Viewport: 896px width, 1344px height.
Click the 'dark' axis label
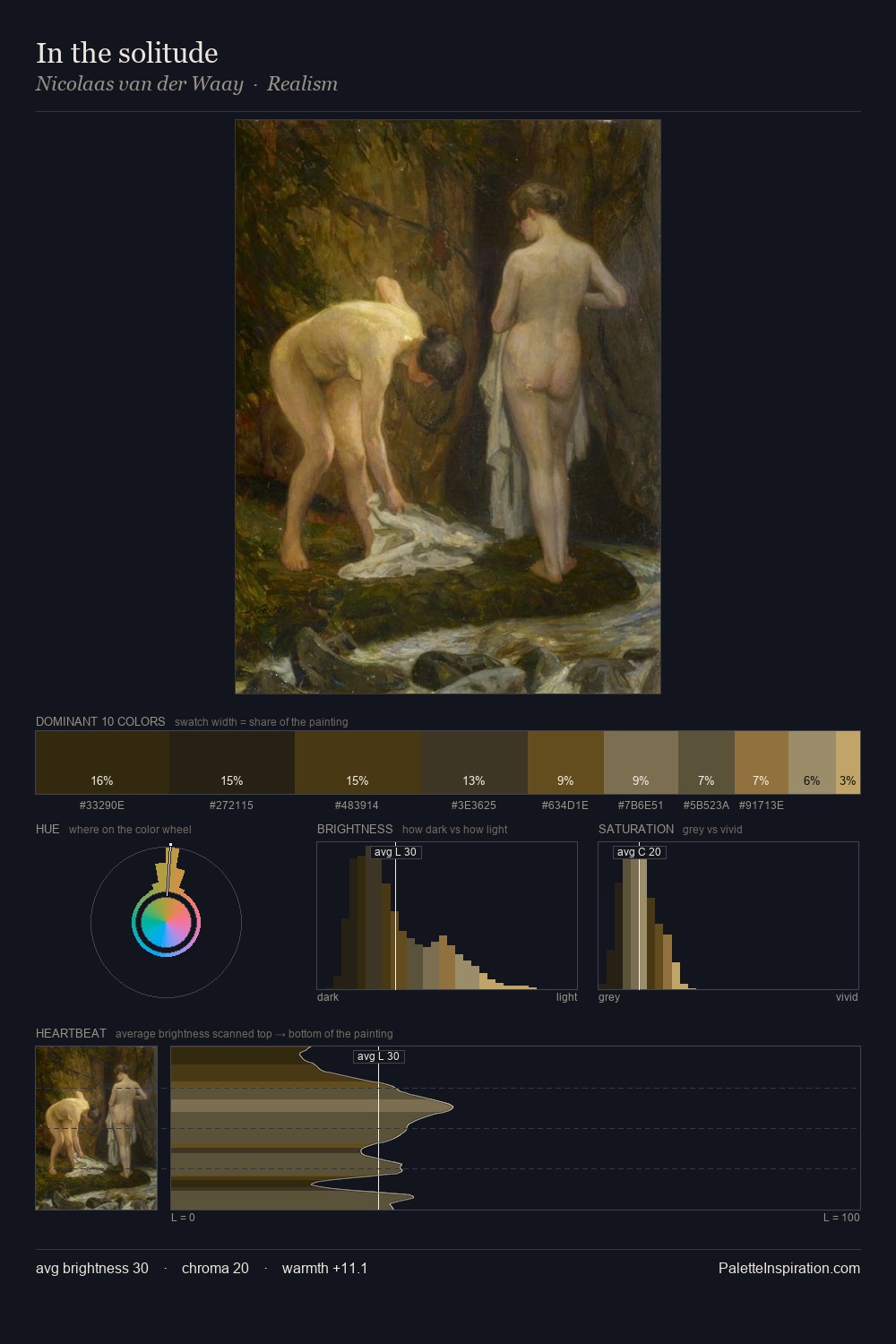[328, 996]
